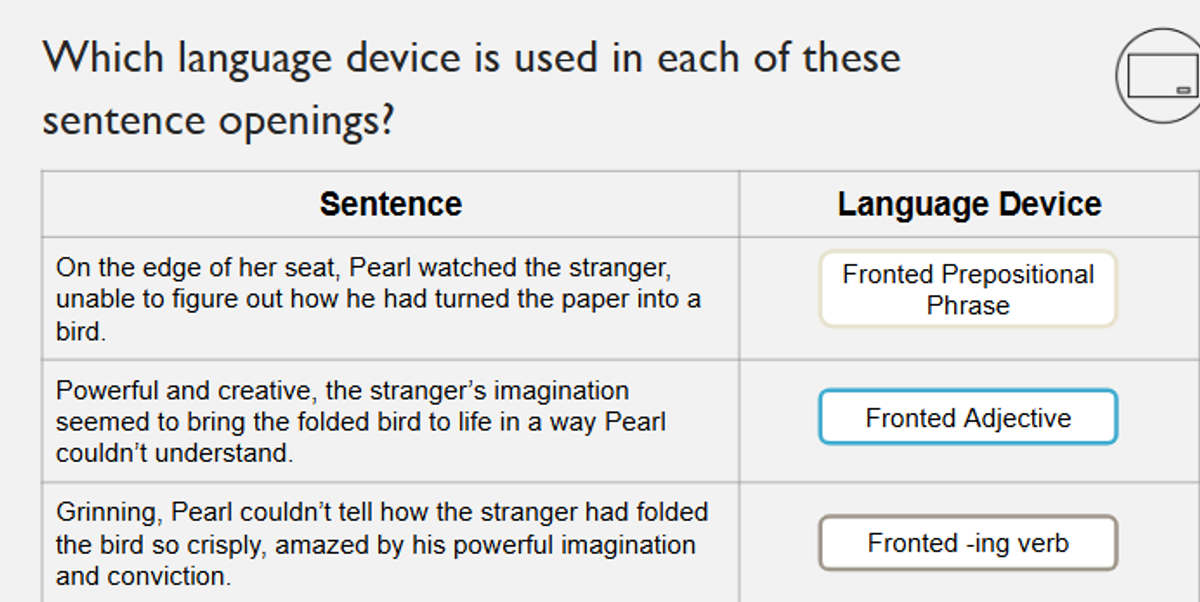1200x602 pixels.
Task: Click the word 'bird.' ending the first sentence
Action: pyautogui.click(x=81, y=332)
